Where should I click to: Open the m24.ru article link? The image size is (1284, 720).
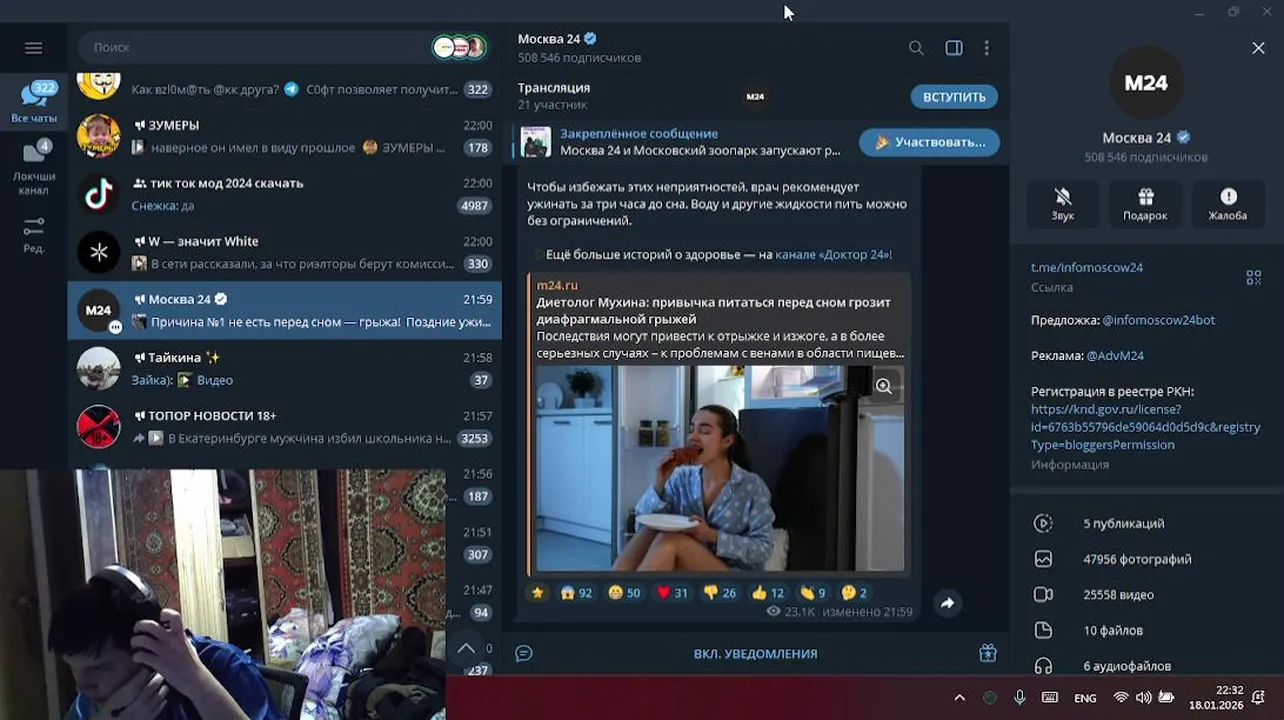coord(557,285)
